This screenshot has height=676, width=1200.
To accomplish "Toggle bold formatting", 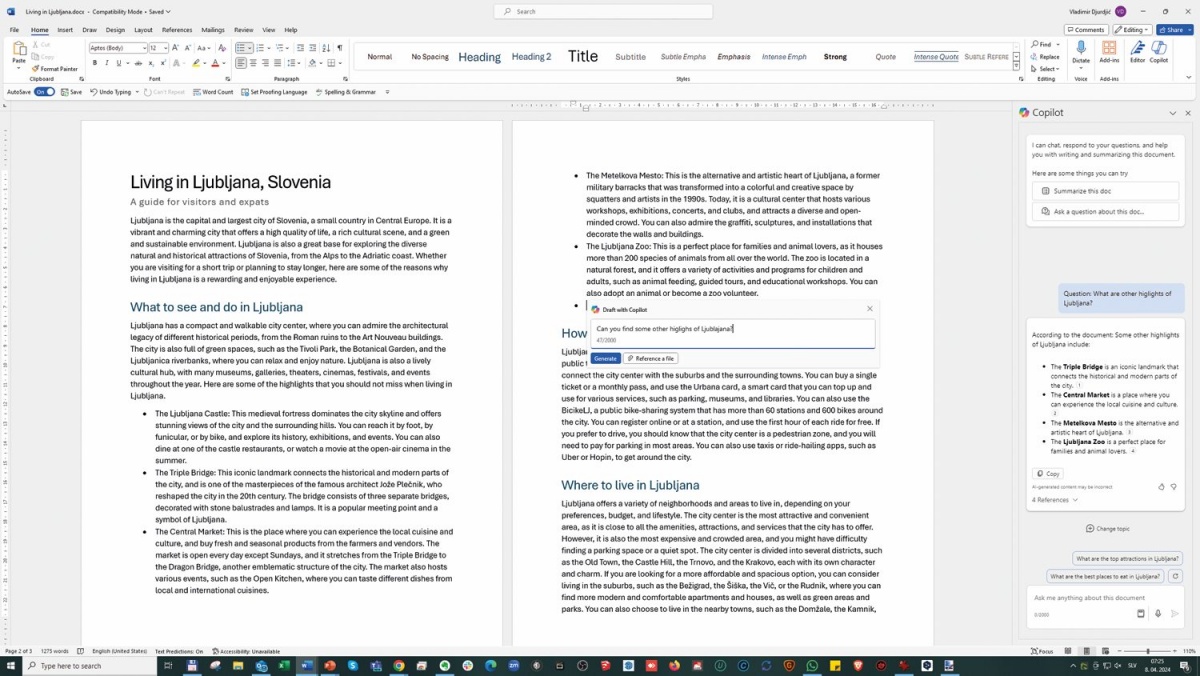I will [x=94, y=63].
